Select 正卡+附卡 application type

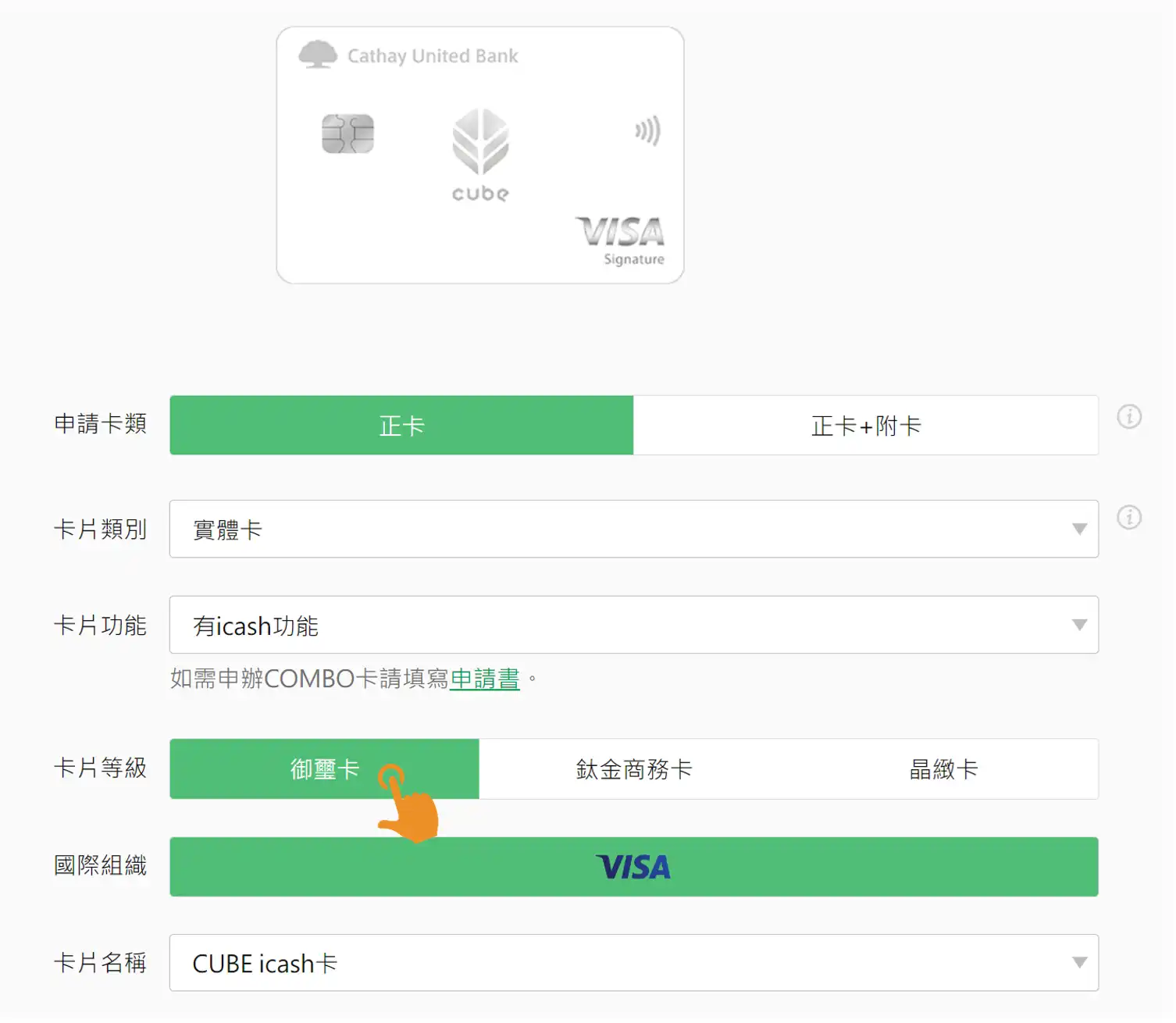866,426
